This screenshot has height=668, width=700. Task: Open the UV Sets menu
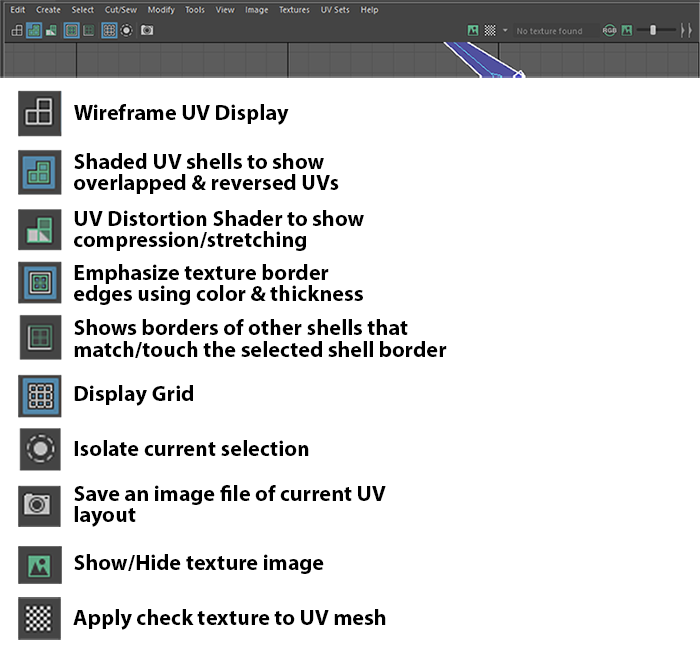click(335, 10)
